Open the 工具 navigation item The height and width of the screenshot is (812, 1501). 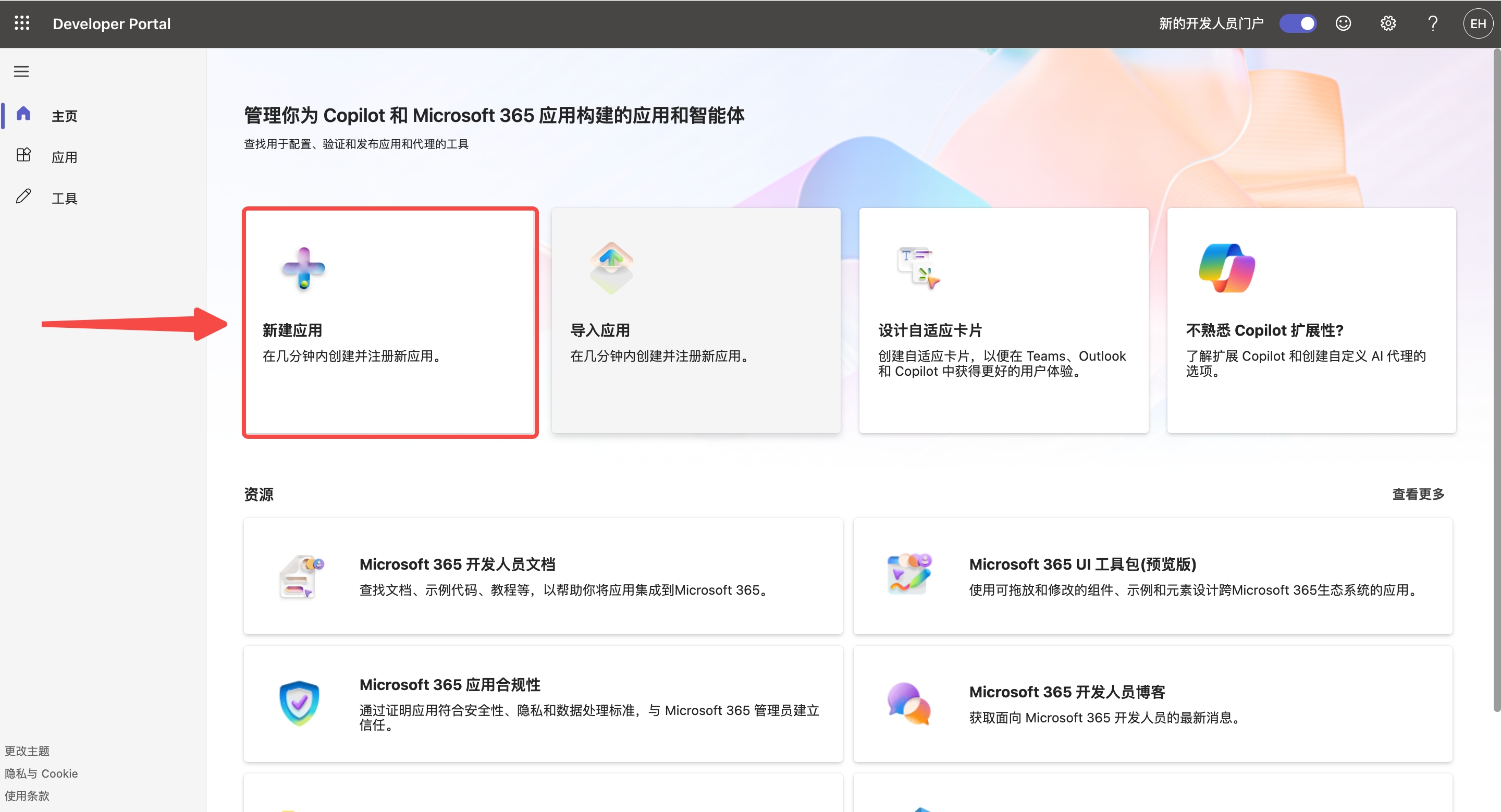click(x=64, y=199)
